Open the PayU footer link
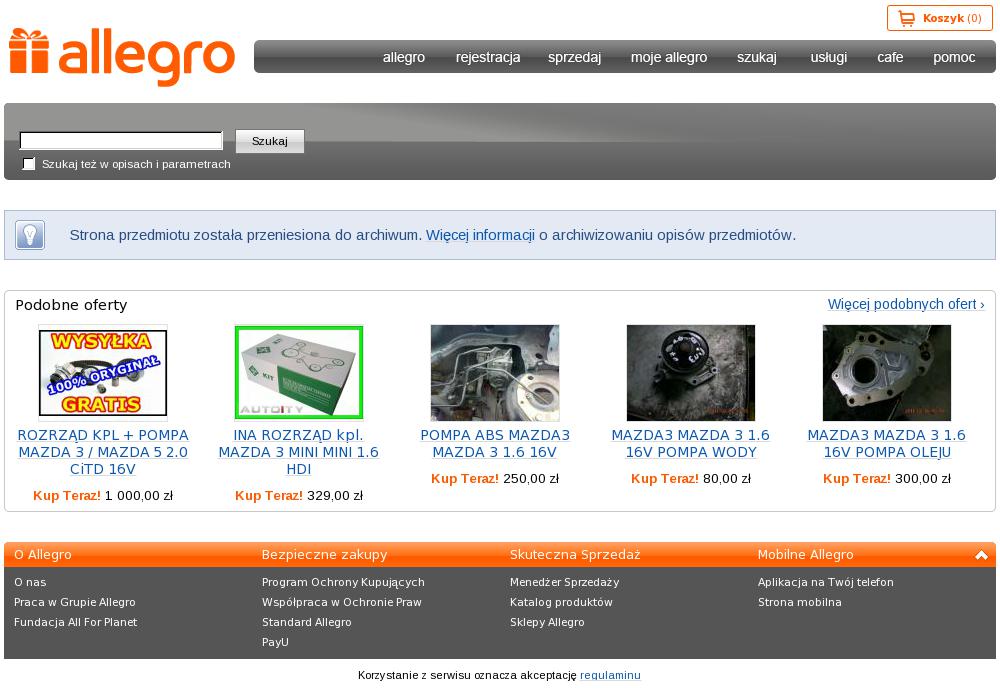The image size is (1000, 695). coord(276,642)
